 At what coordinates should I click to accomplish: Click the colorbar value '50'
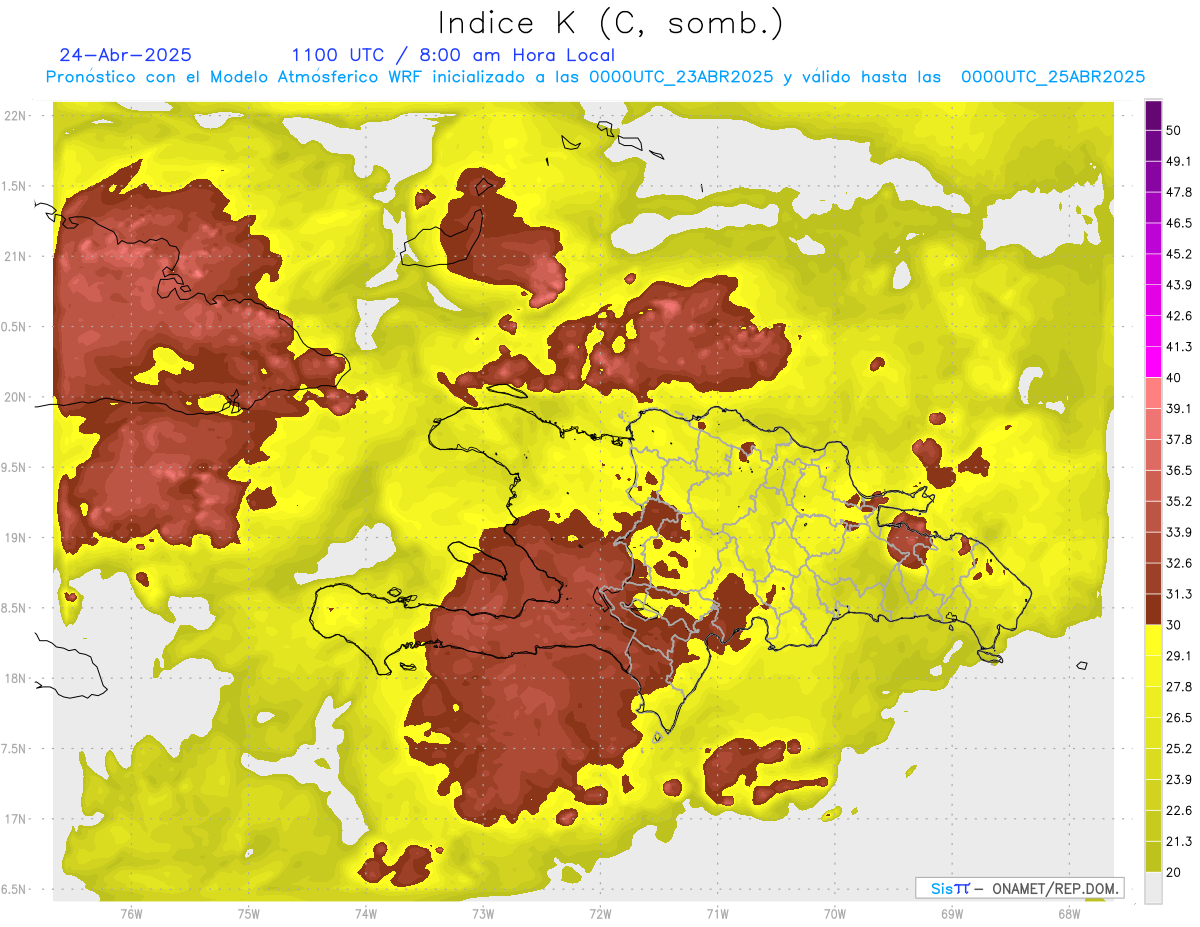(x=1174, y=130)
